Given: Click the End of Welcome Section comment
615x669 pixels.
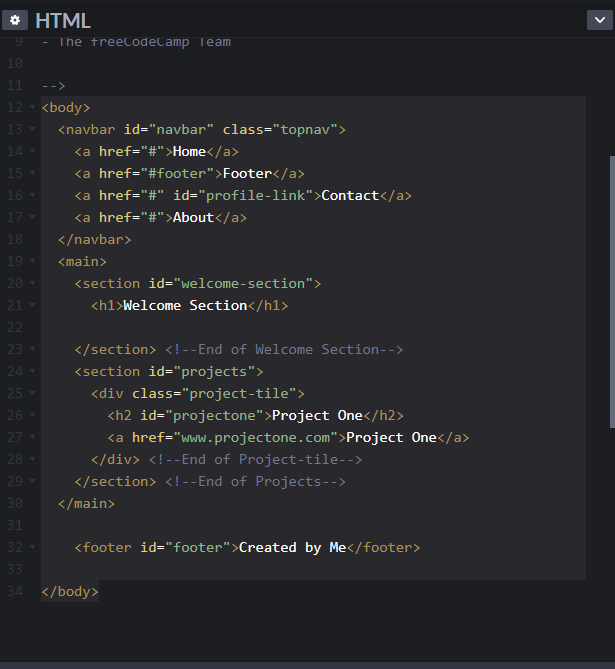Looking at the screenshot, I should (284, 350).
